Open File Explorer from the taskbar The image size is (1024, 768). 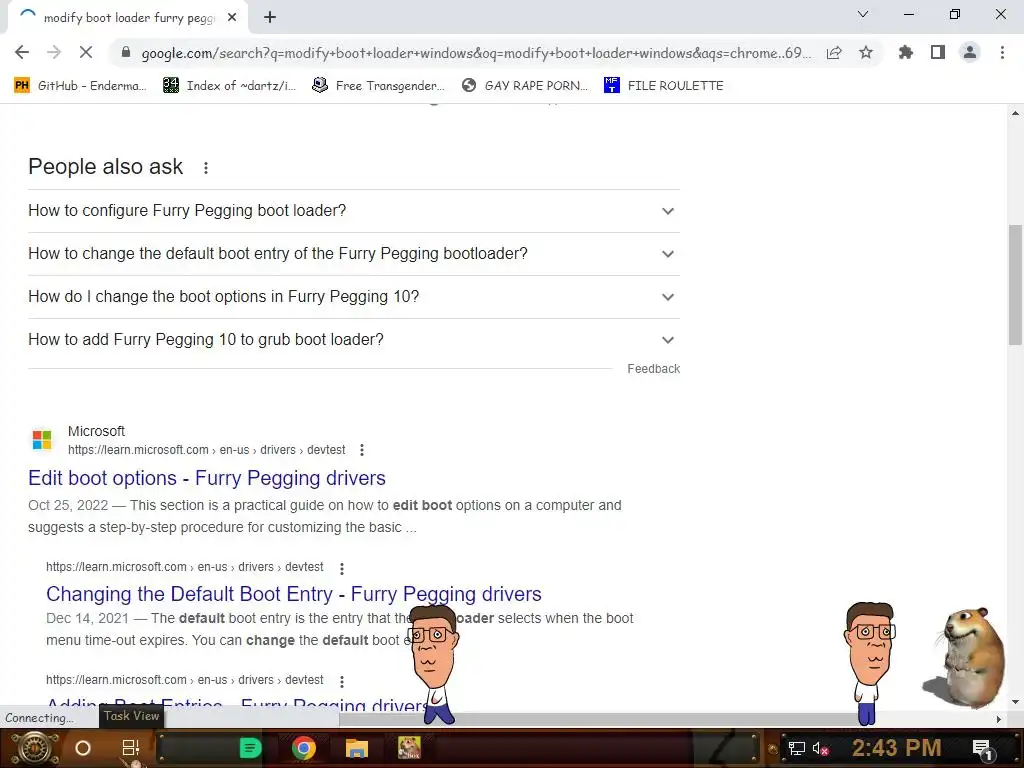click(357, 748)
